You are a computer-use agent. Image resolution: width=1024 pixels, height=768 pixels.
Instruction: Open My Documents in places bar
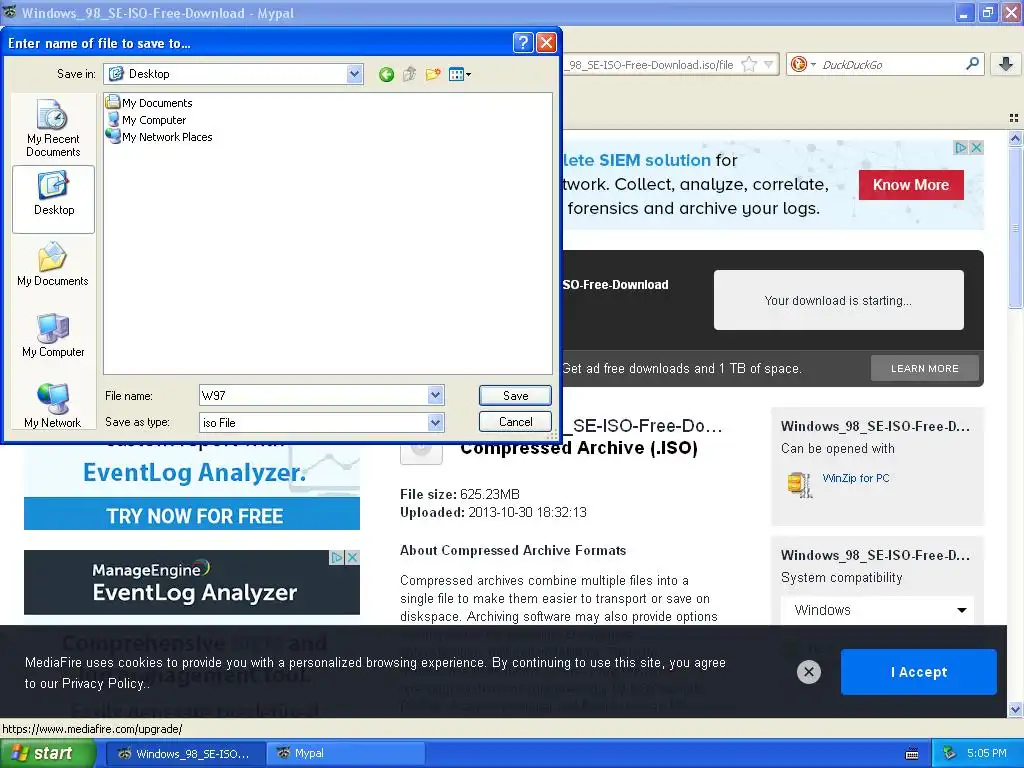click(53, 264)
